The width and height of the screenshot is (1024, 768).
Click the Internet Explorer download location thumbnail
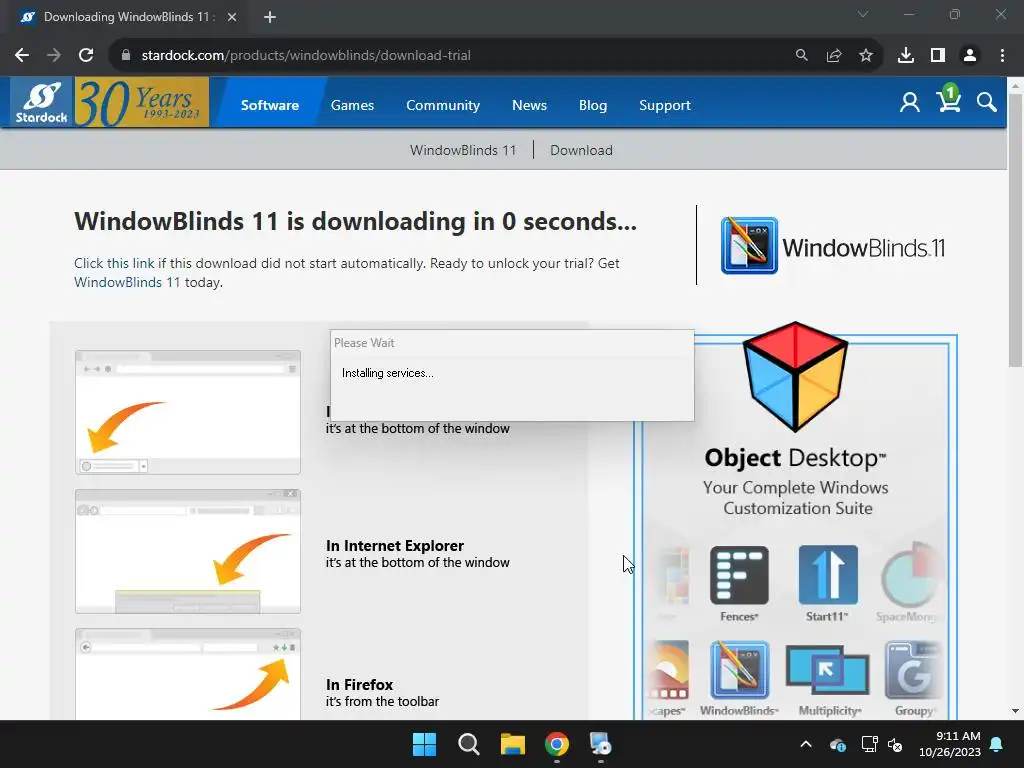tap(188, 551)
